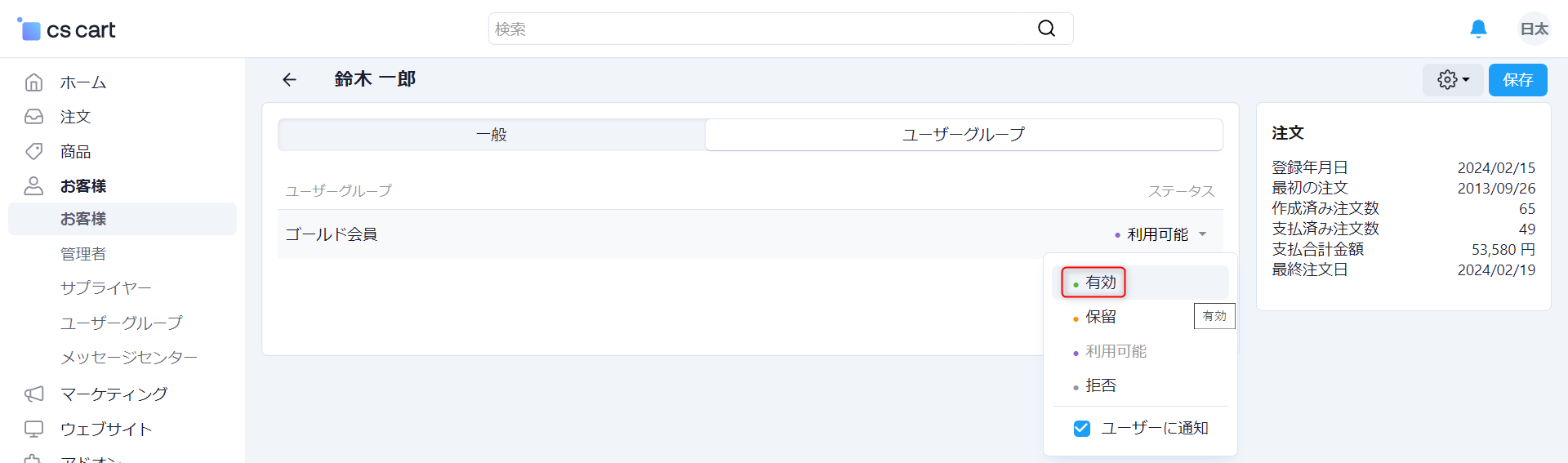Toggle the ユーザーに通知 checkbox
The image size is (1568, 463).
[x=1082, y=428]
